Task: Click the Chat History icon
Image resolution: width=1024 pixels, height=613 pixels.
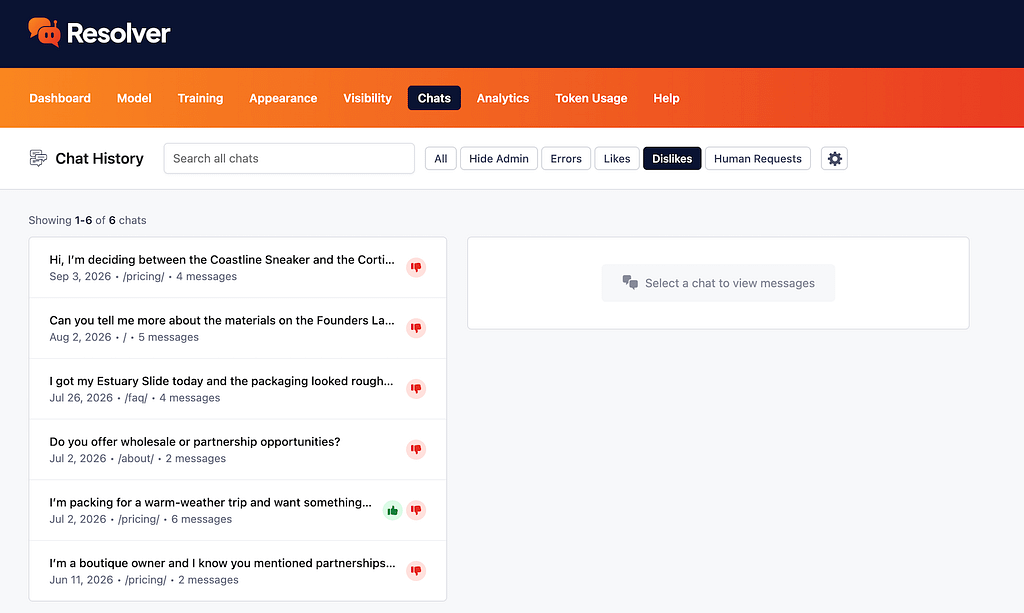Action: pos(38,158)
